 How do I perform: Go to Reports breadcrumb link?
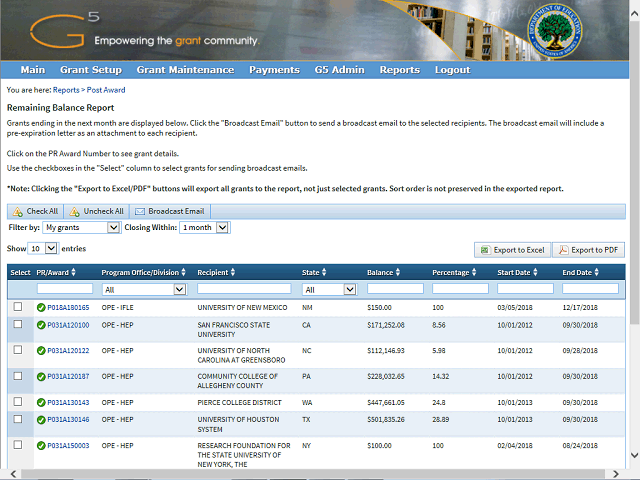coord(66,90)
